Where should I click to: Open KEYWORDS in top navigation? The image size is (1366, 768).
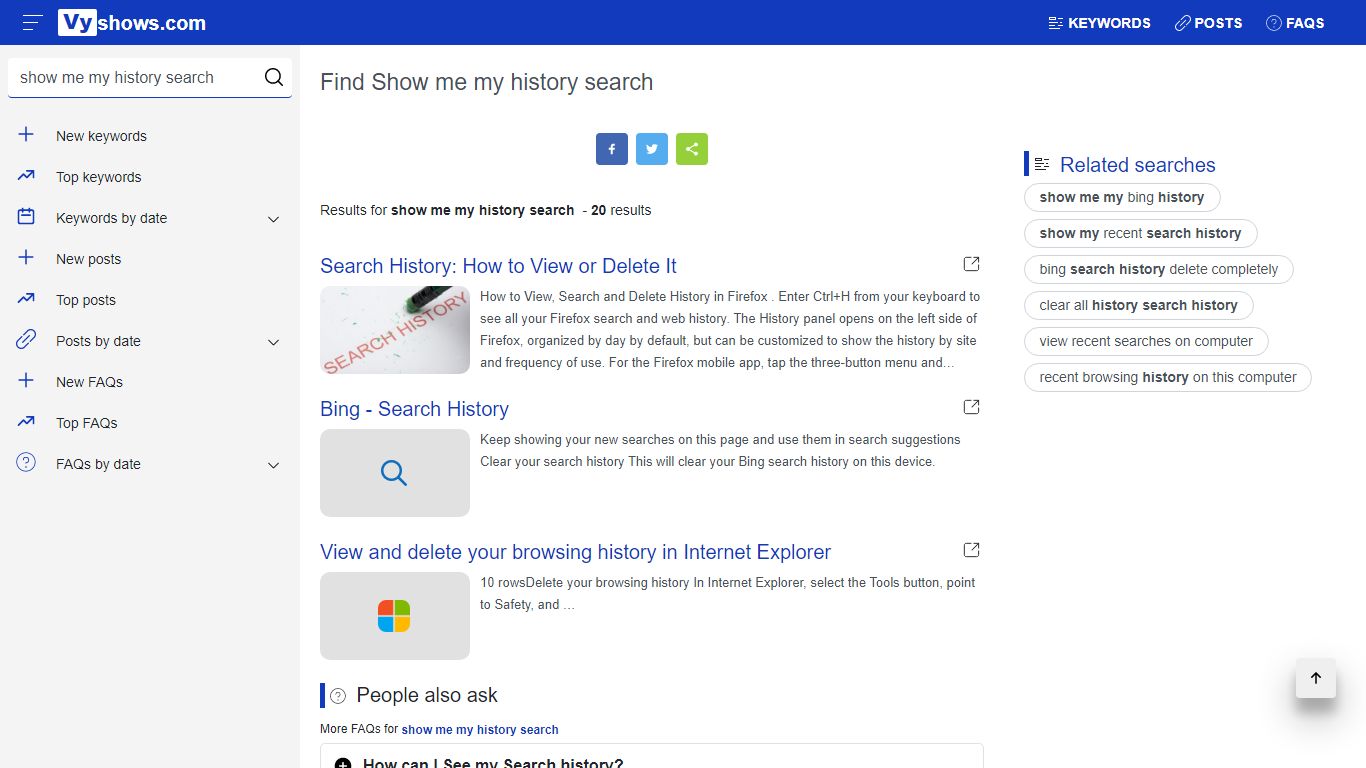1099,22
